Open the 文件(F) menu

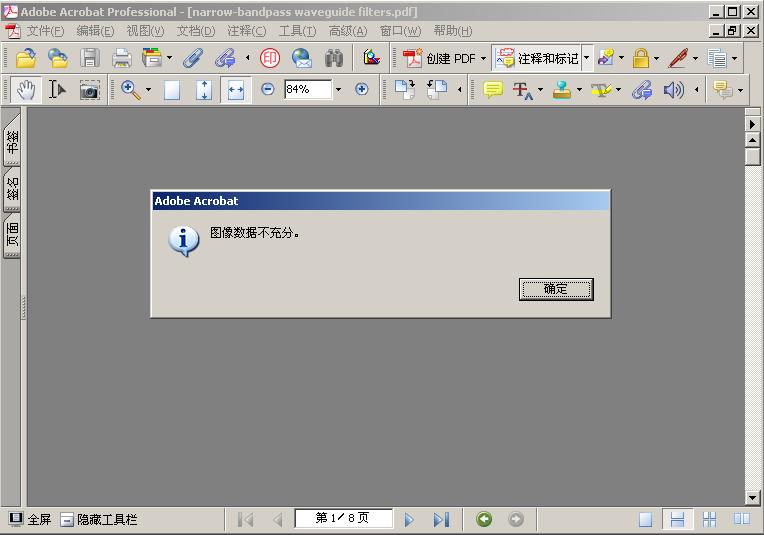click(45, 31)
